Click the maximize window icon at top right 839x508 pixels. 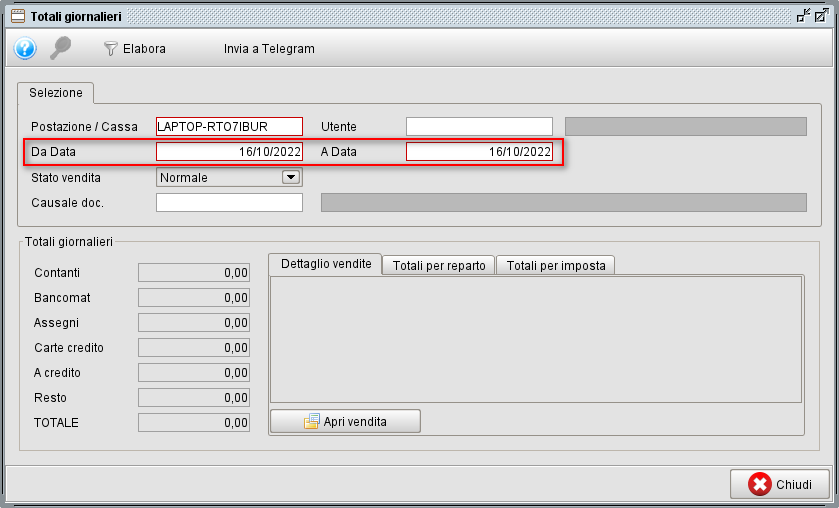821,16
